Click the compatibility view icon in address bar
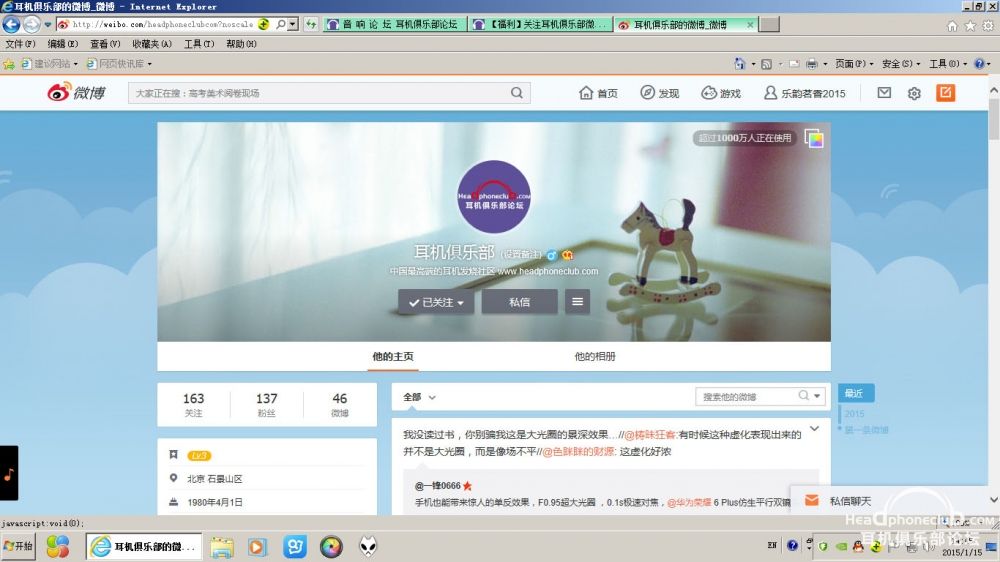This screenshot has width=1000, height=562. click(x=263, y=24)
